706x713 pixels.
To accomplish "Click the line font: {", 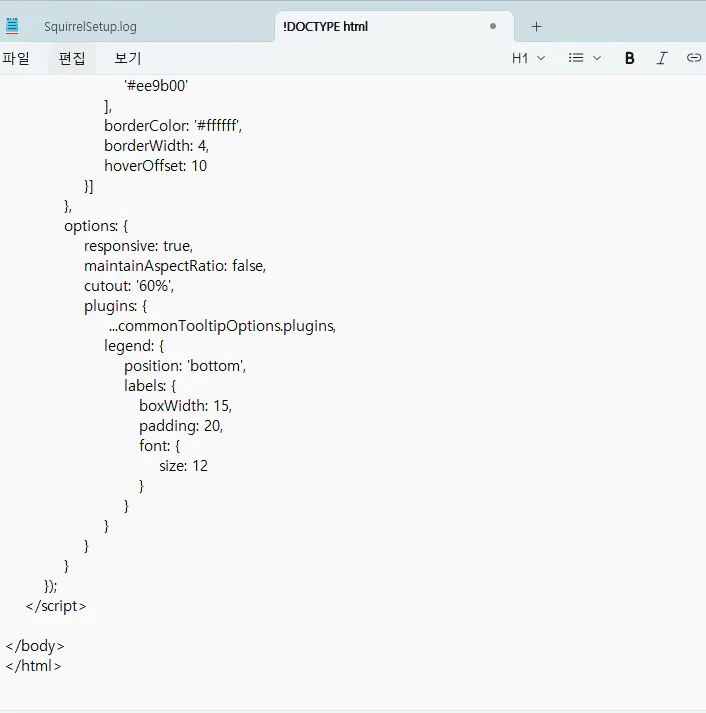I will pos(160,446).
